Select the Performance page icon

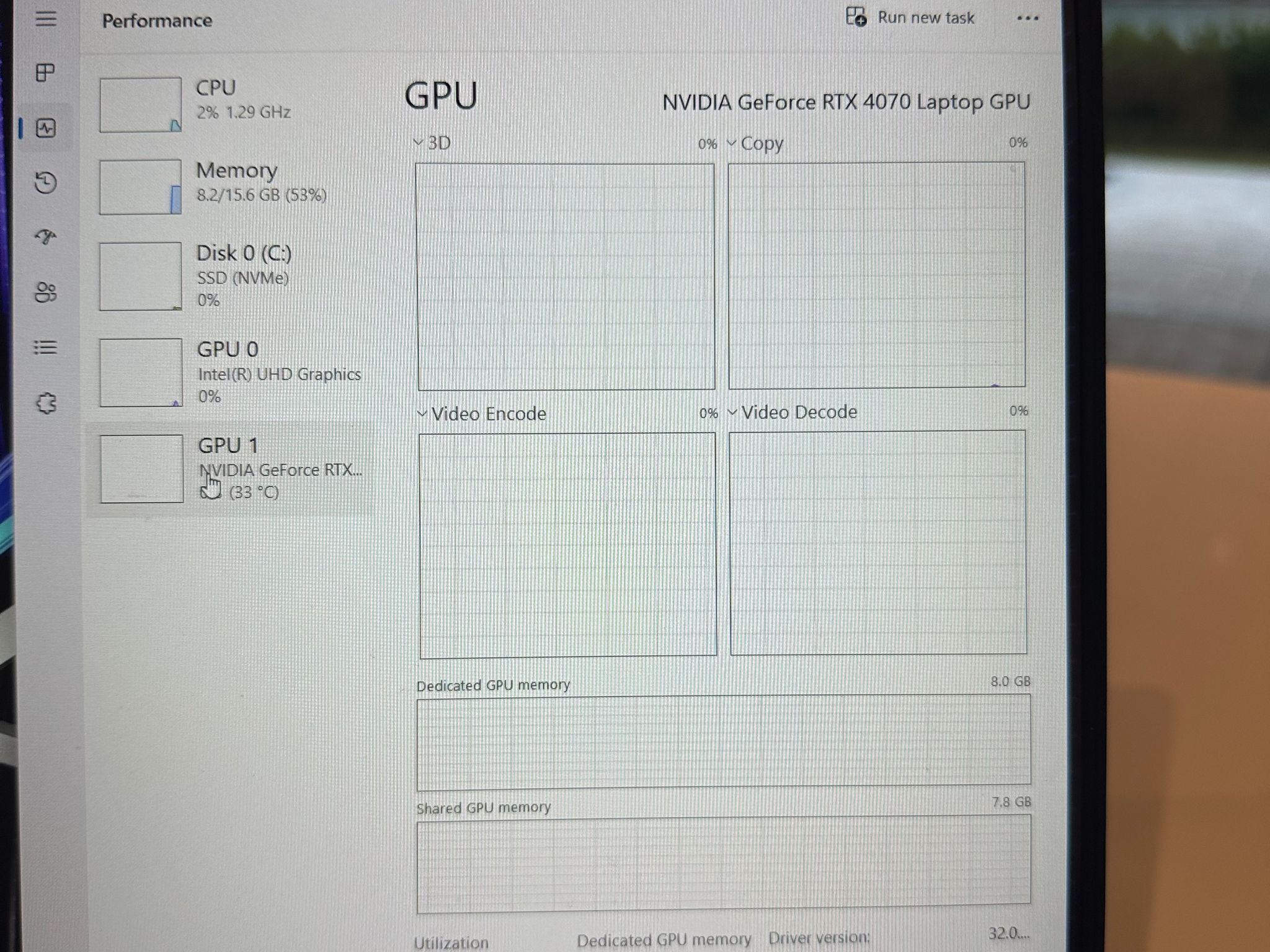tap(46, 128)
